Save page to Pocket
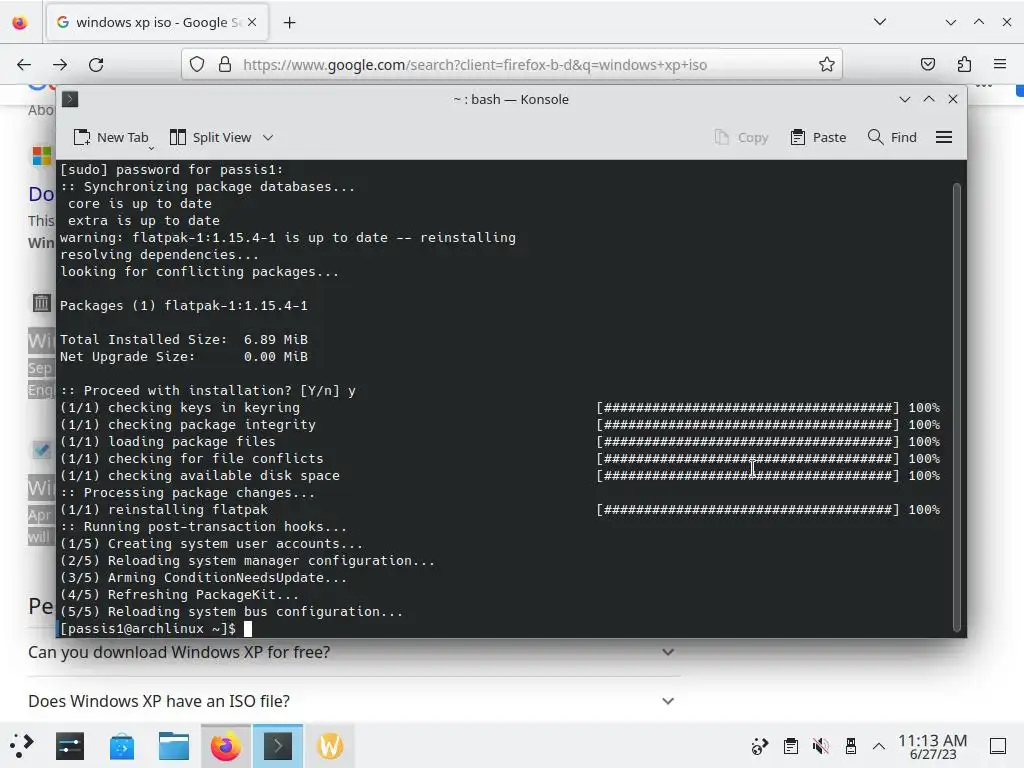Image resolution: width=1024 pixels, height=768 pixels. (928, 65)
